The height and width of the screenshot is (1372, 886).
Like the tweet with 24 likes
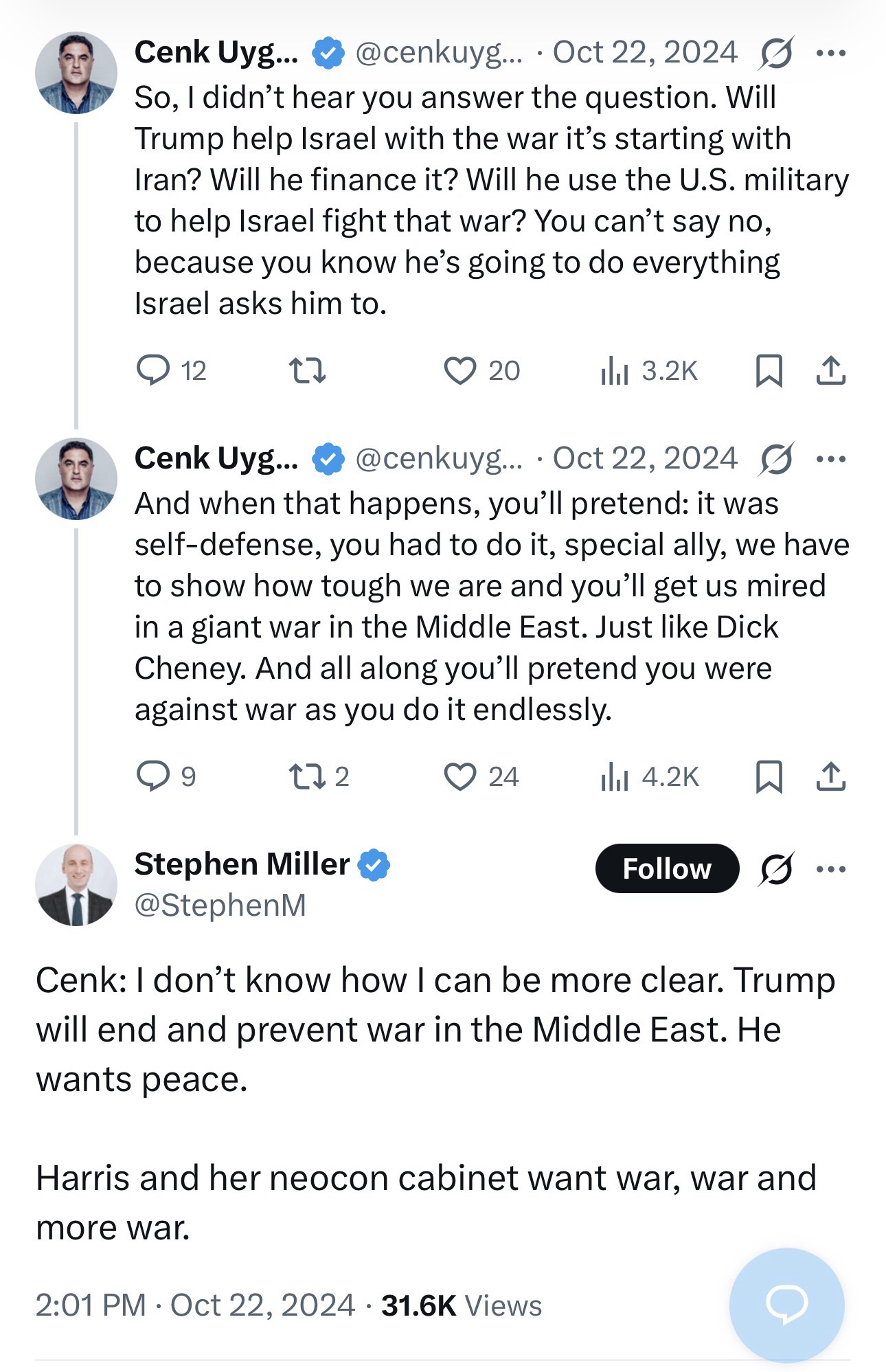click(460, 776)
